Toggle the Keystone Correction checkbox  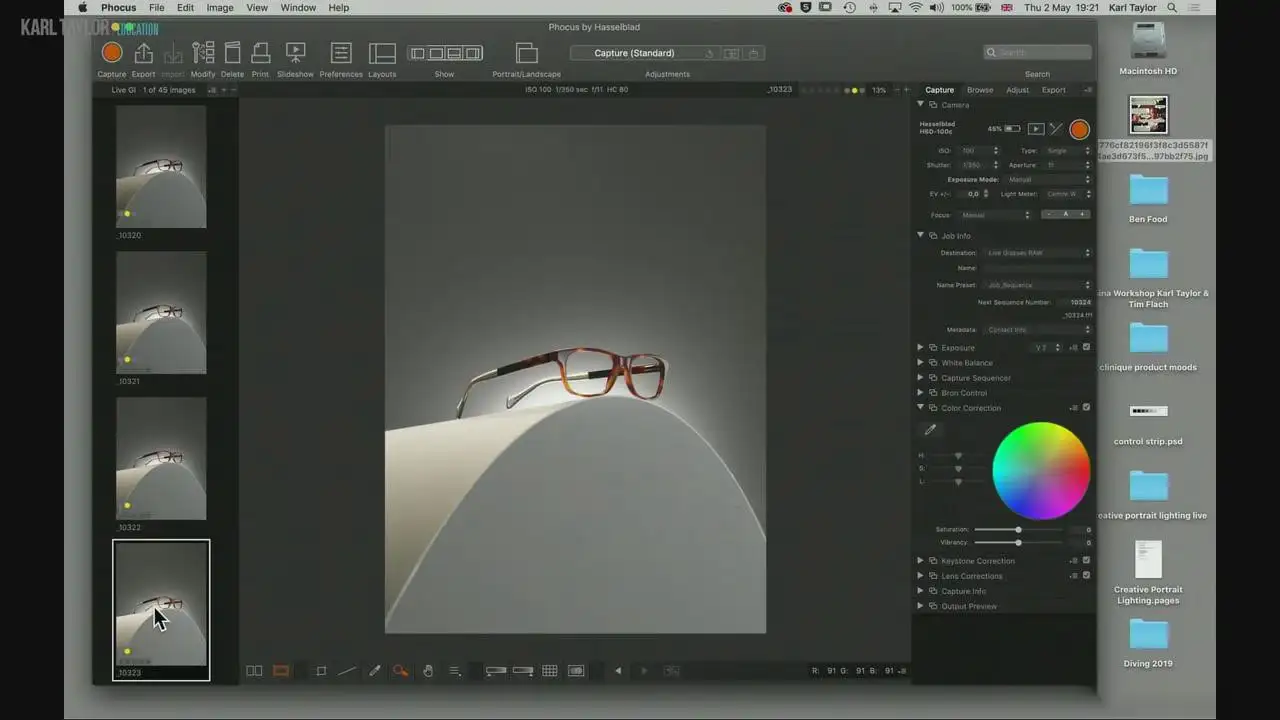tap(1086, 560)
